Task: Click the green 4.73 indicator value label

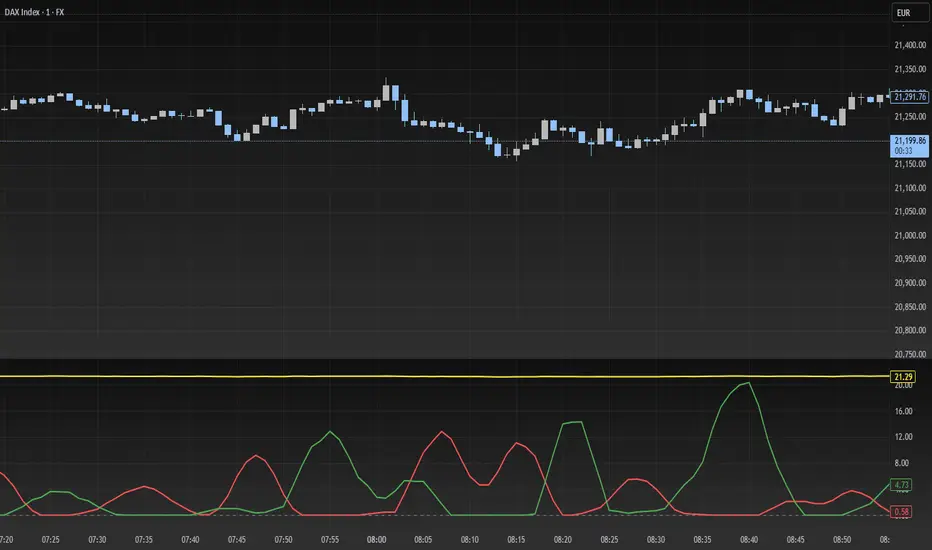Action: [903, 485]
